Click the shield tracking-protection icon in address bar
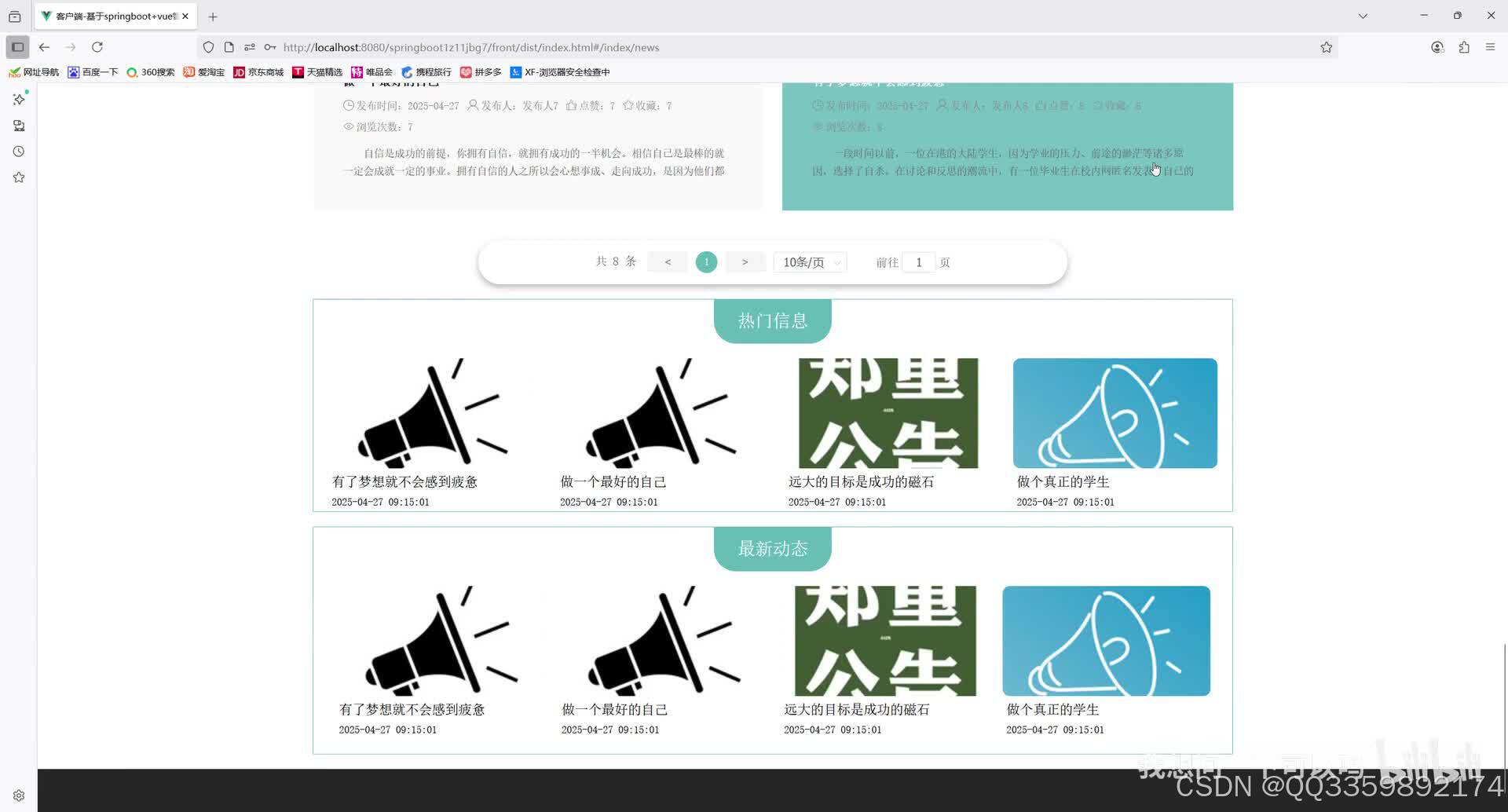Viewport: 1508px width, 812px height. [x=207, y=47]
